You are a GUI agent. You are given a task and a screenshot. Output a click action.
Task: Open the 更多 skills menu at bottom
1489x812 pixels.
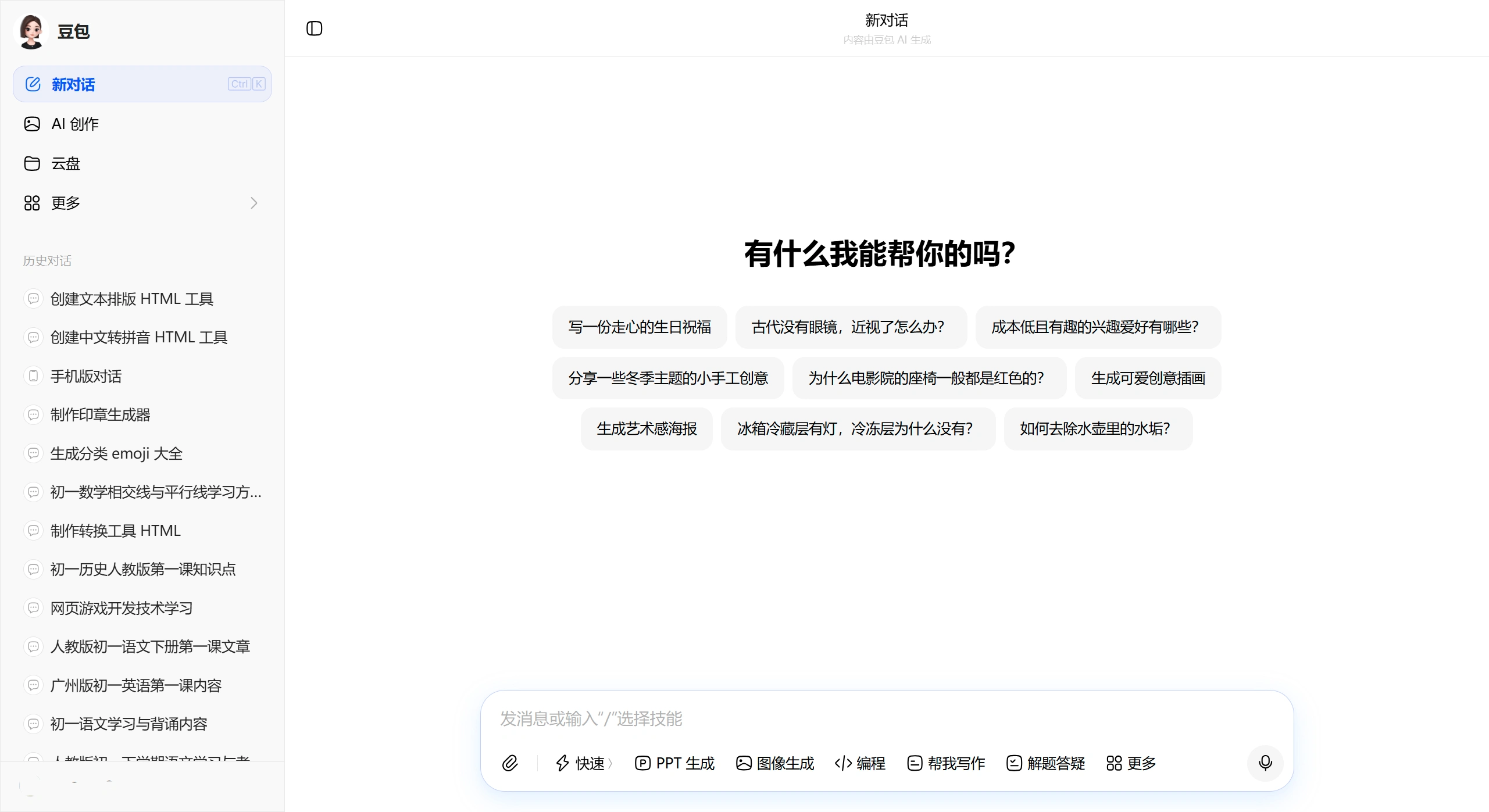1130,763
